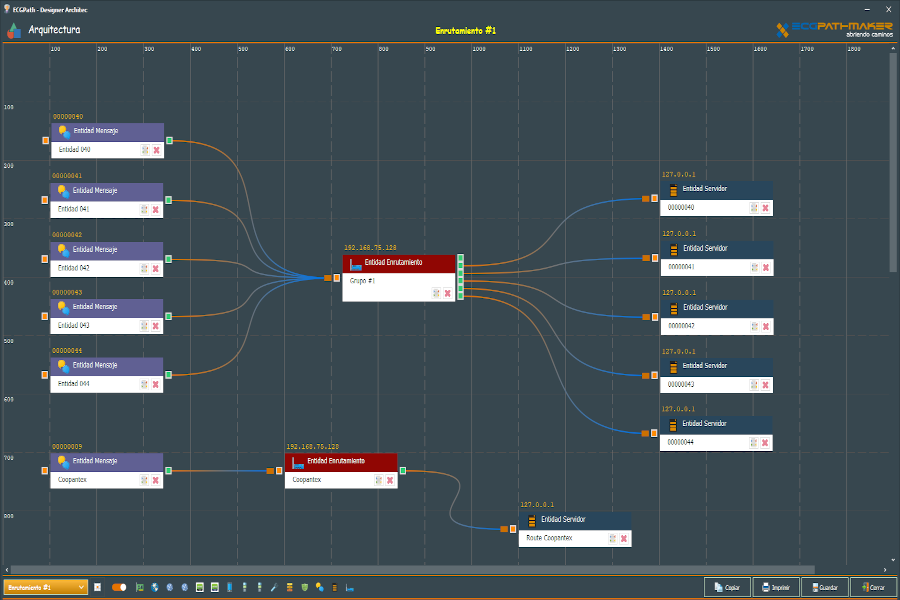Toggle the orange switch in bottom toolbar
This screenshot has height=600, width=900.
pyautogui.click(x=119, y=587)
